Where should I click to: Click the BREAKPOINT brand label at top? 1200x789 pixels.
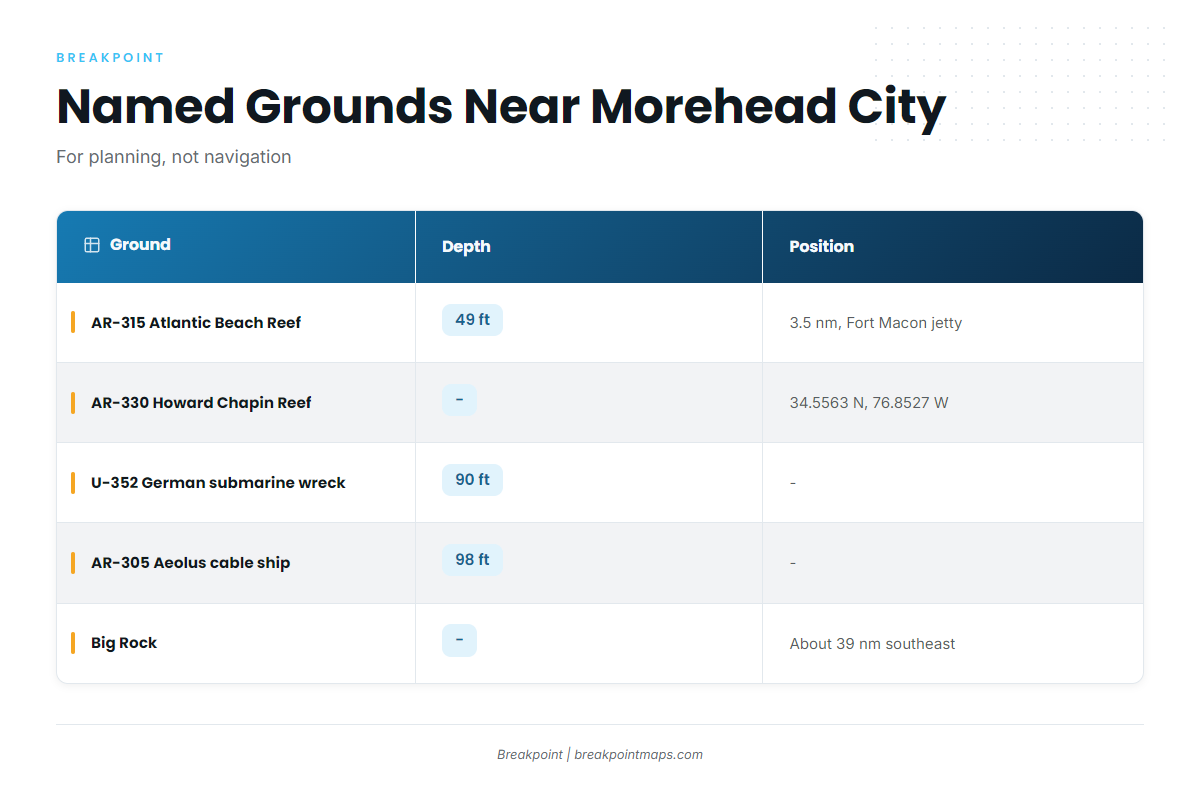pyautogui.click(x=110, y=58)
